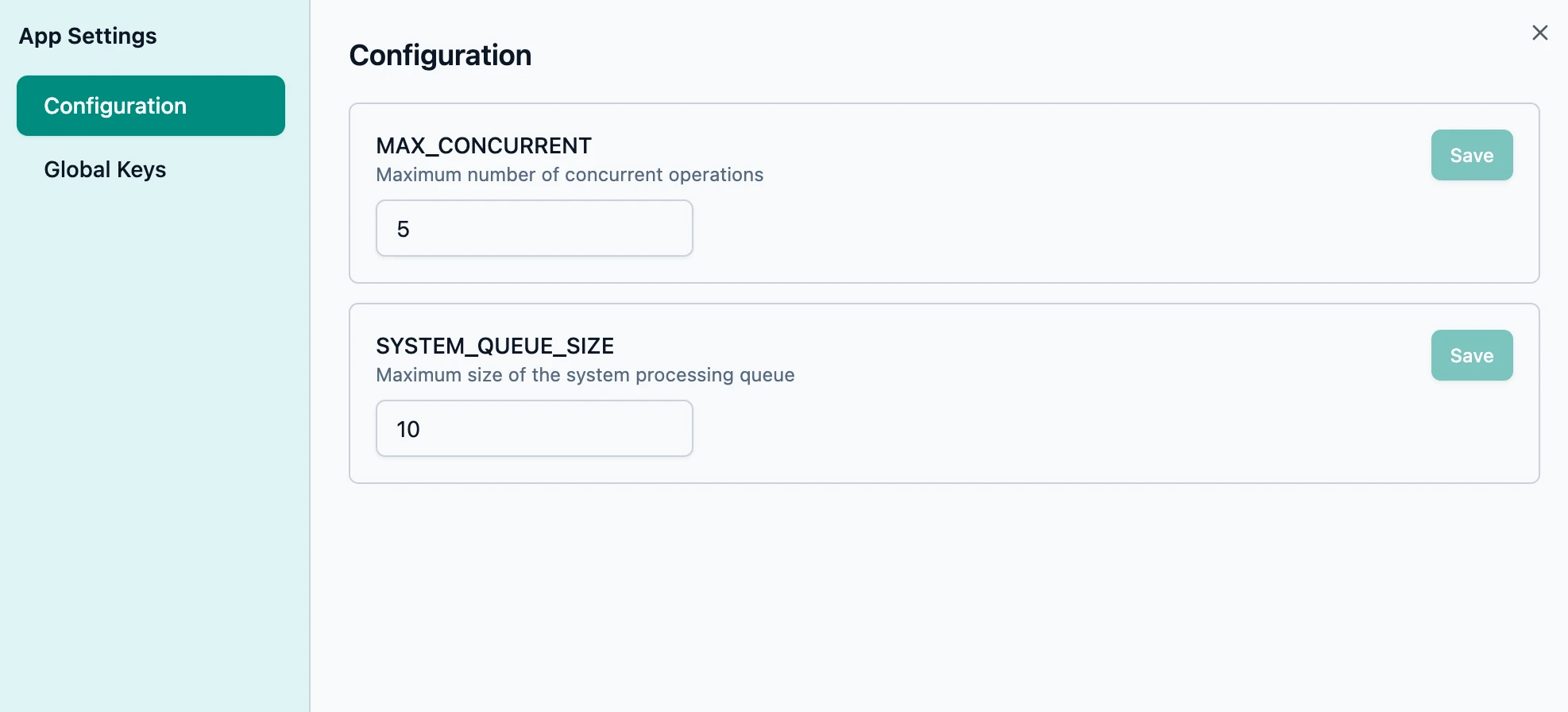The width and height of the screenshot is (1568, 712).
Task: Click the system processing queue description
Action: coord(585,375)
